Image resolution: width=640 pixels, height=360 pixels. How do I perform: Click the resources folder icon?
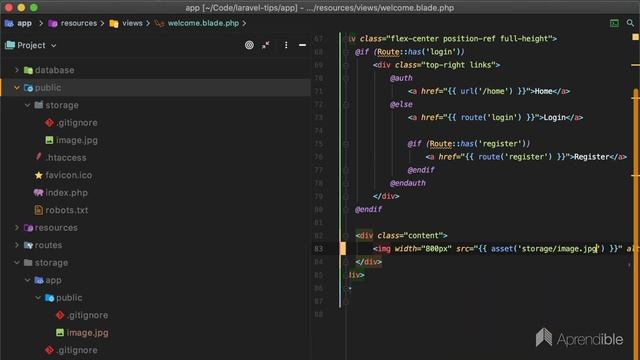(28, 228)
